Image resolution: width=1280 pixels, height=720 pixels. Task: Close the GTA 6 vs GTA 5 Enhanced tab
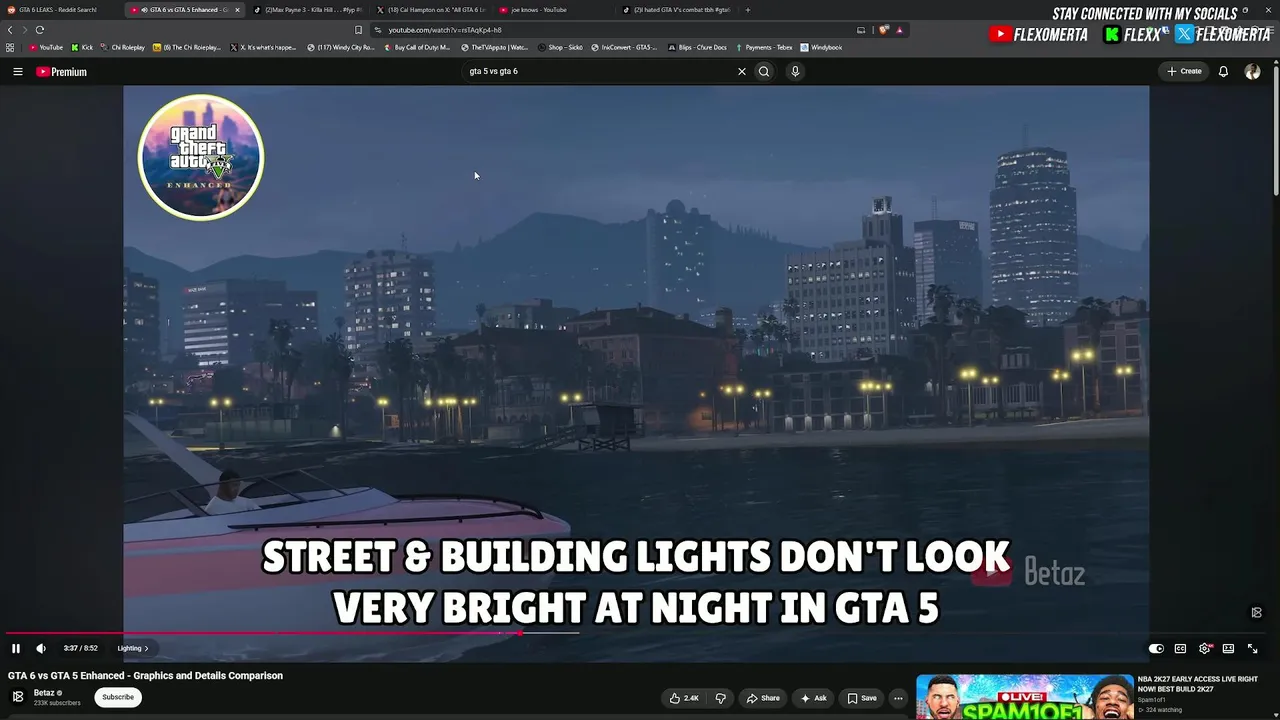237,10
